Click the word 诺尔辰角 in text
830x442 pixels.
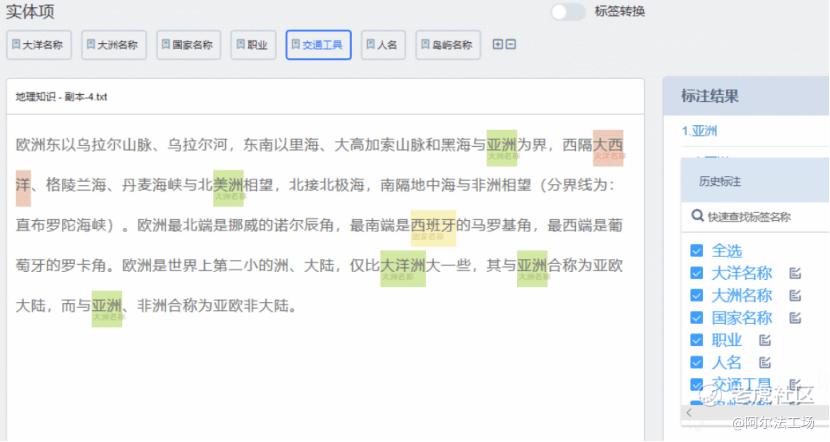click(303, 225)
